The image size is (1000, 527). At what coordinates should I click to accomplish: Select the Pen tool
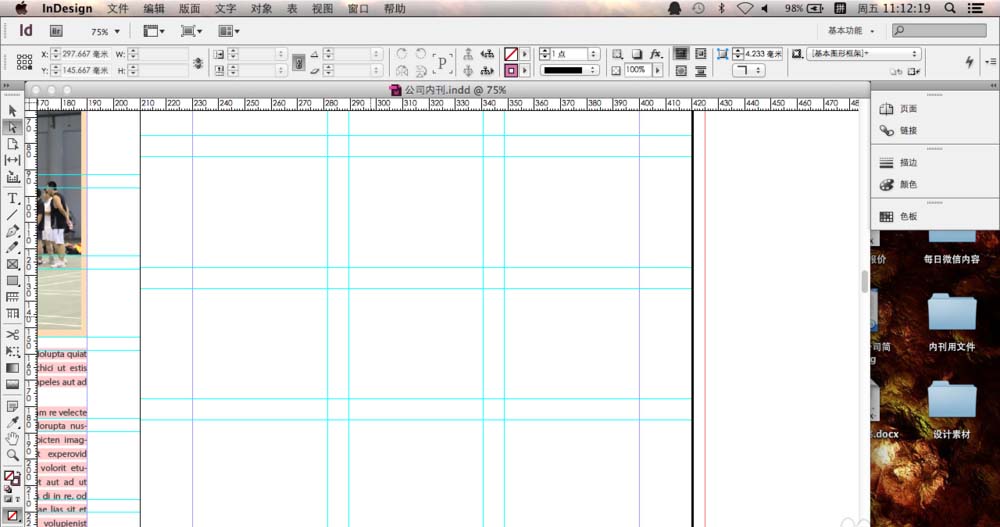click(13, 231)
